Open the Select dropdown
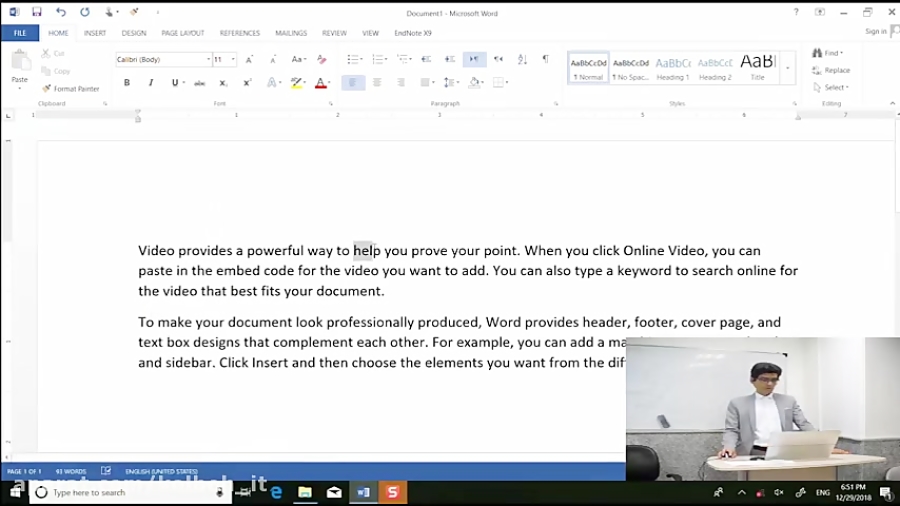Image resolution: width=900 pixels, height=506 pixels. pyautogui.click(x=831, y=87)
